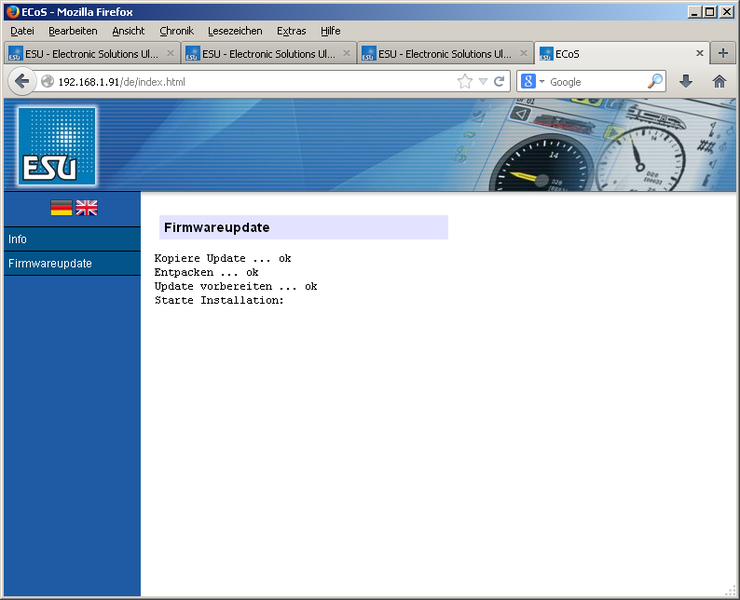
Task: Go to the home page icon
Action: click(719, 82)
